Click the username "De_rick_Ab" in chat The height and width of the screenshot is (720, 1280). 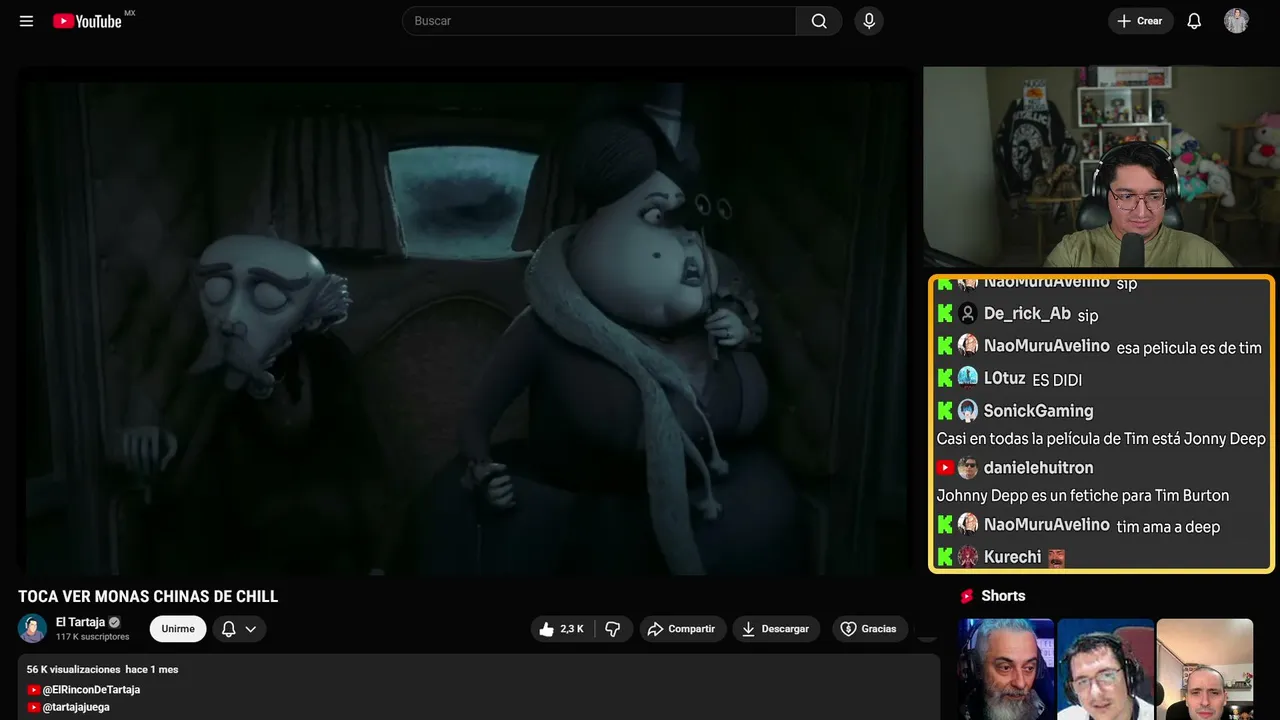tap(1027, 314)
